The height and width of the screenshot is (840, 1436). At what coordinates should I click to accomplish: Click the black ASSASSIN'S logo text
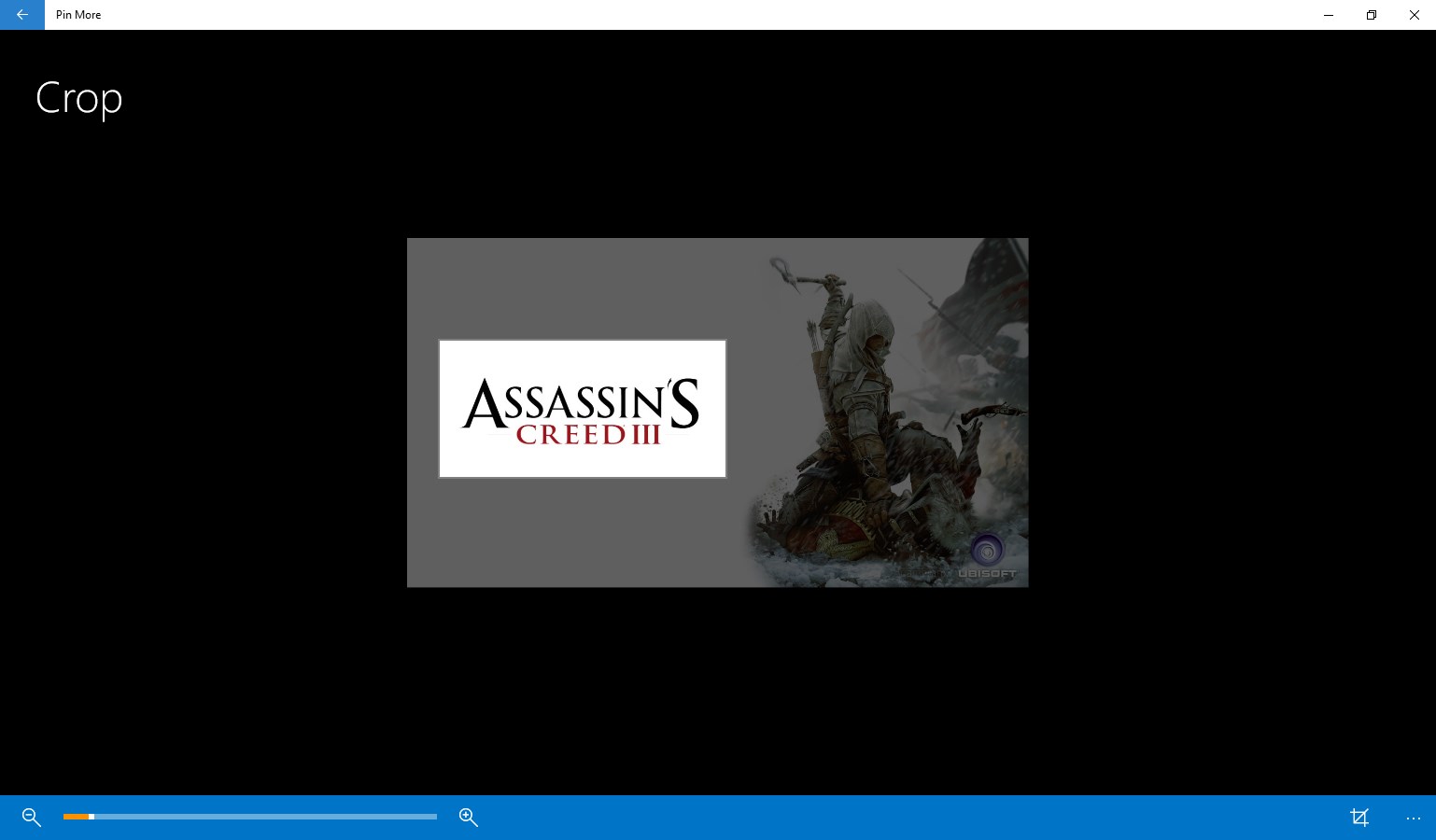point(579,402)
